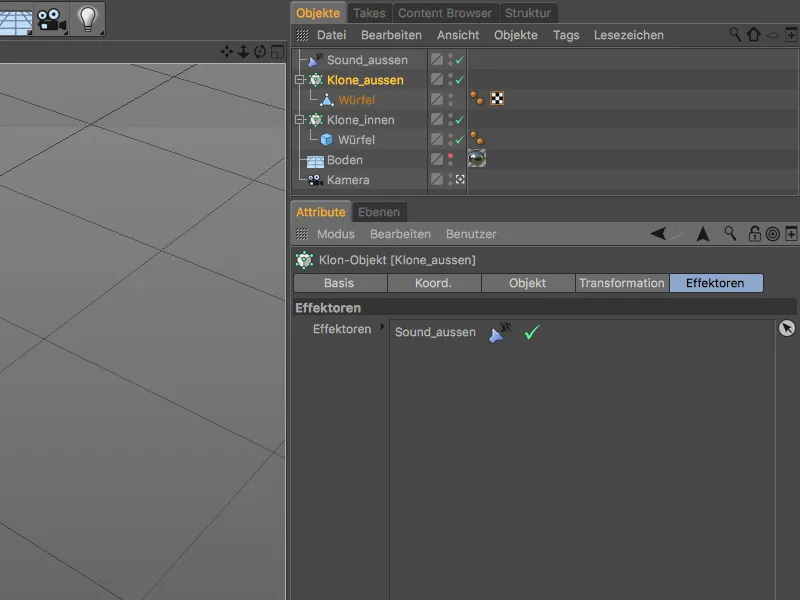Click the camera object toolbar icon
This screenshot has width=800, height=600.
52,19
